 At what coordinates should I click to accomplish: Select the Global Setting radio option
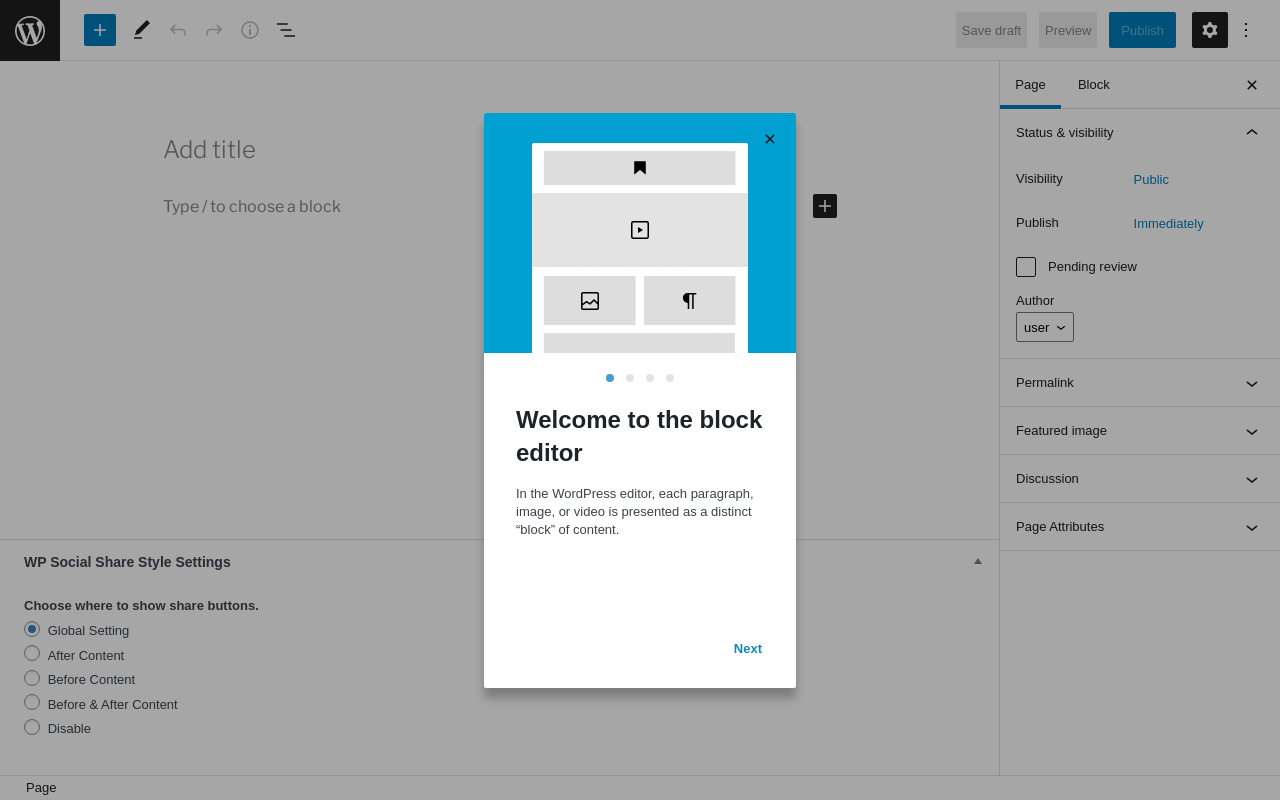pyautogui.click(x=32, y=629)
